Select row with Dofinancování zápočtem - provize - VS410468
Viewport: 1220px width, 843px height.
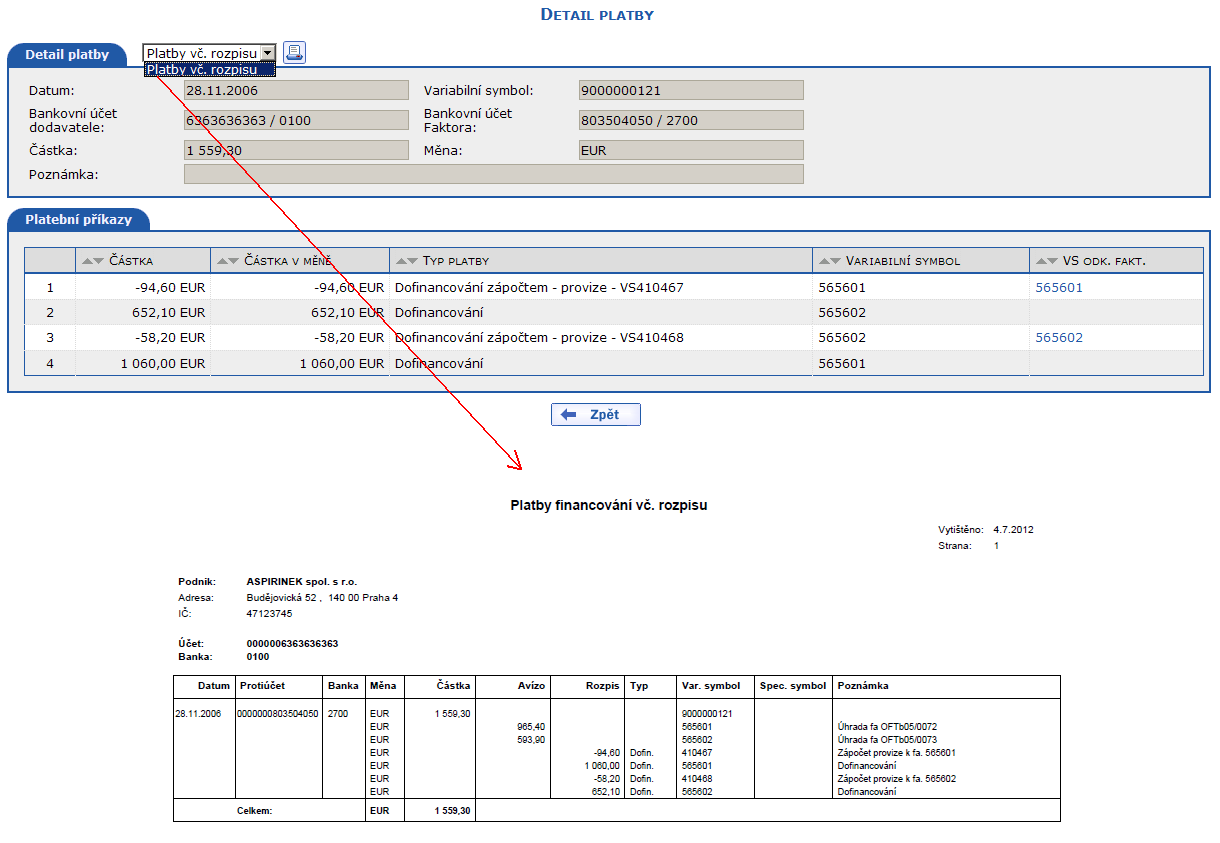tap(614, 337)
